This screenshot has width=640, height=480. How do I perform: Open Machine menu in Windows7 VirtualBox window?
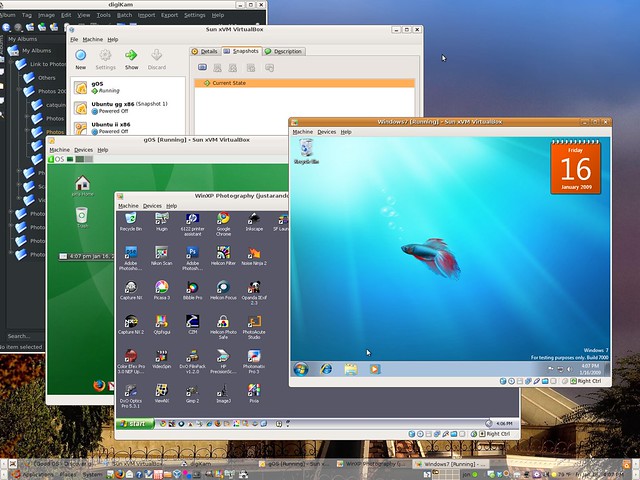302,132
